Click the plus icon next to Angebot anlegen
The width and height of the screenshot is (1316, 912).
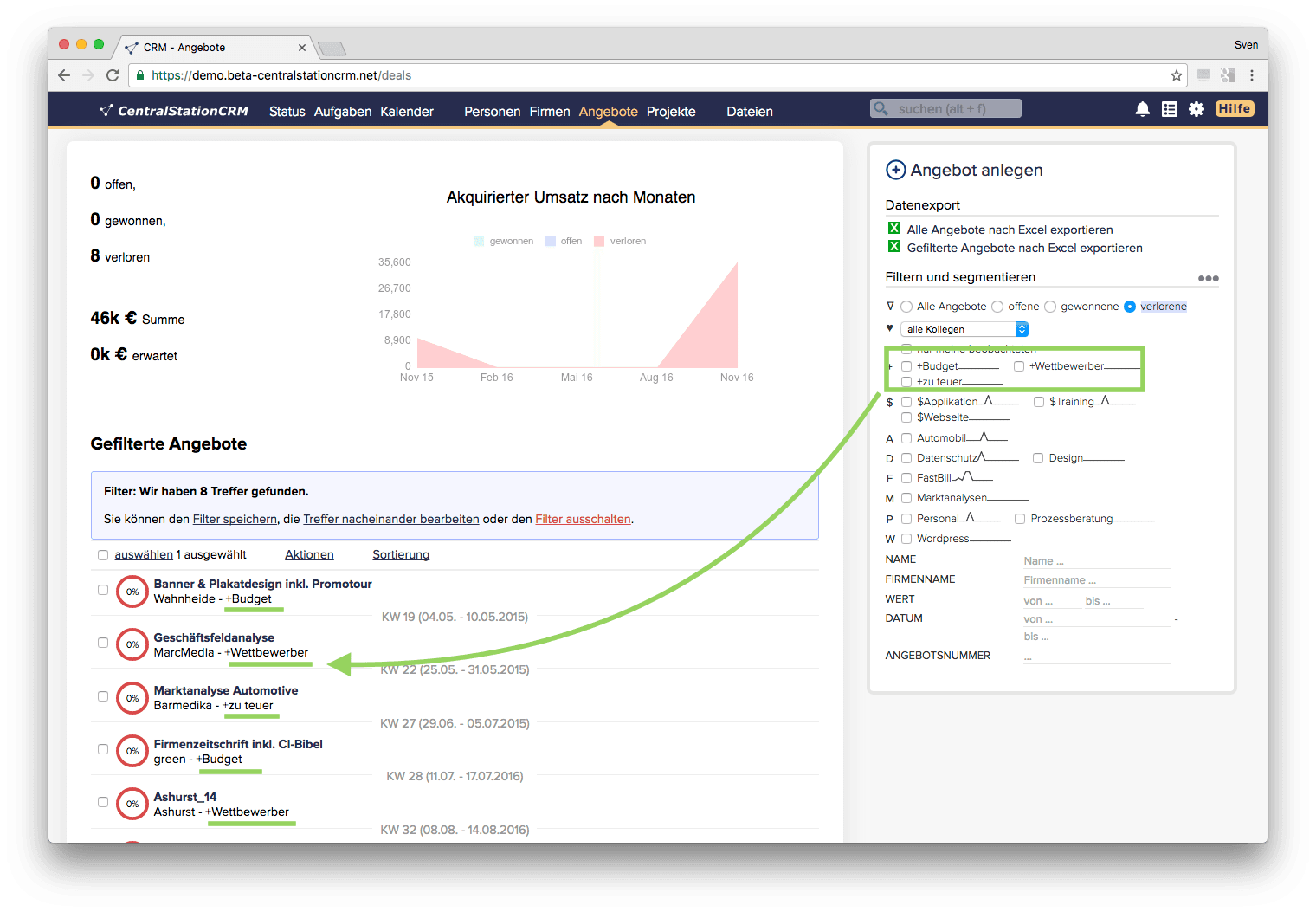click(895, 171)
